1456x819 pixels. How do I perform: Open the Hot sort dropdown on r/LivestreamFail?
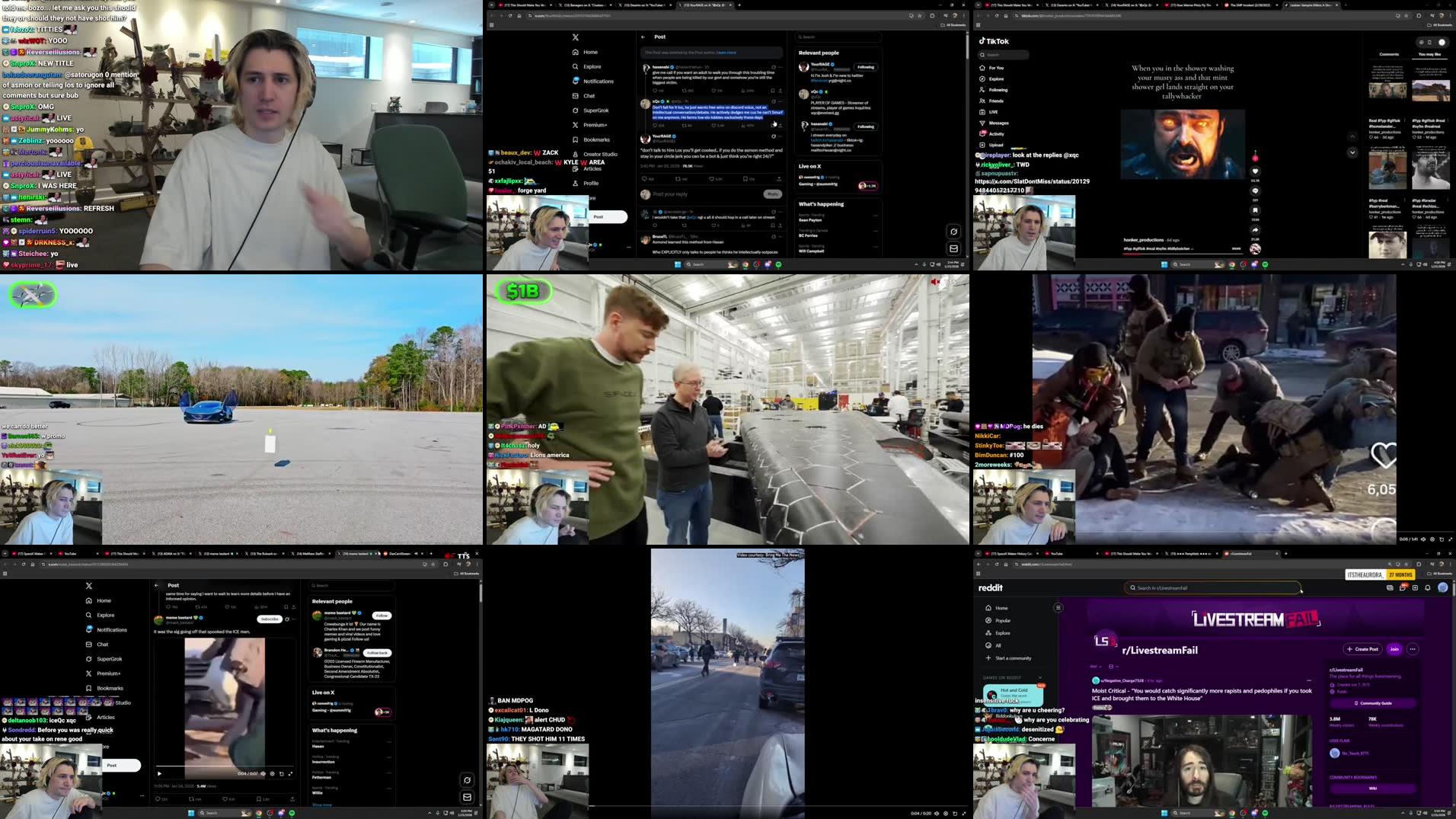[1097, 667]
